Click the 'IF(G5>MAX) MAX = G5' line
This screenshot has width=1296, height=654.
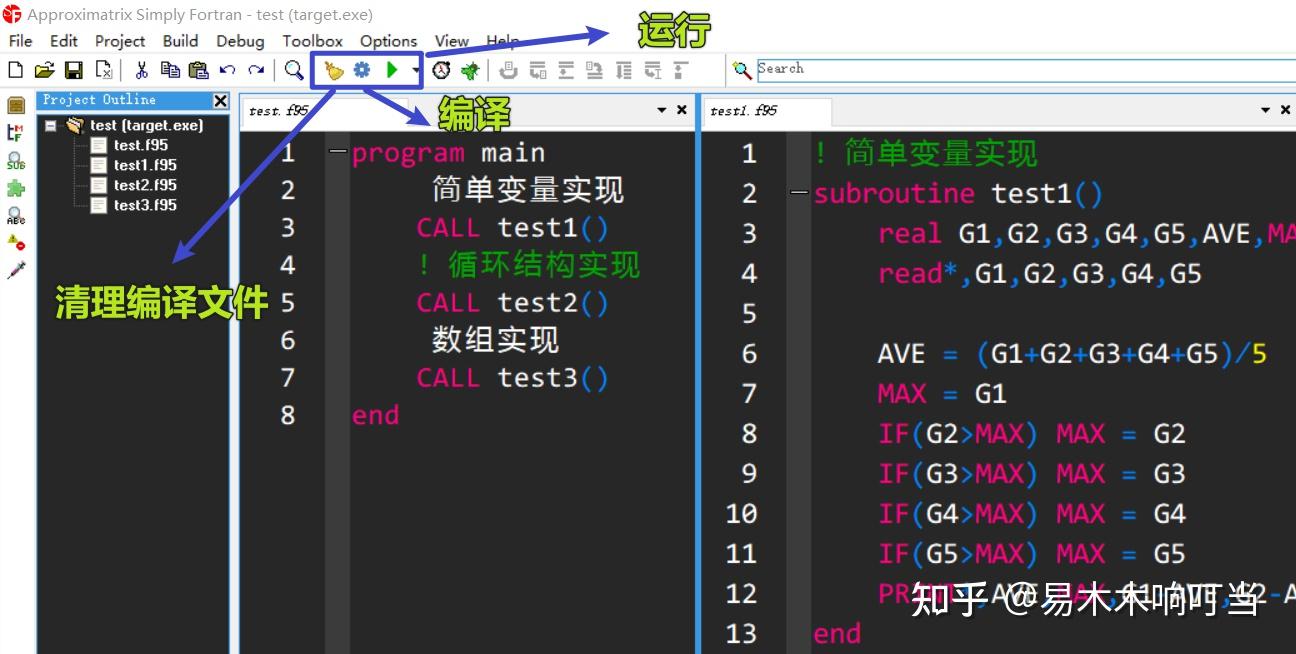(1031, 553)
